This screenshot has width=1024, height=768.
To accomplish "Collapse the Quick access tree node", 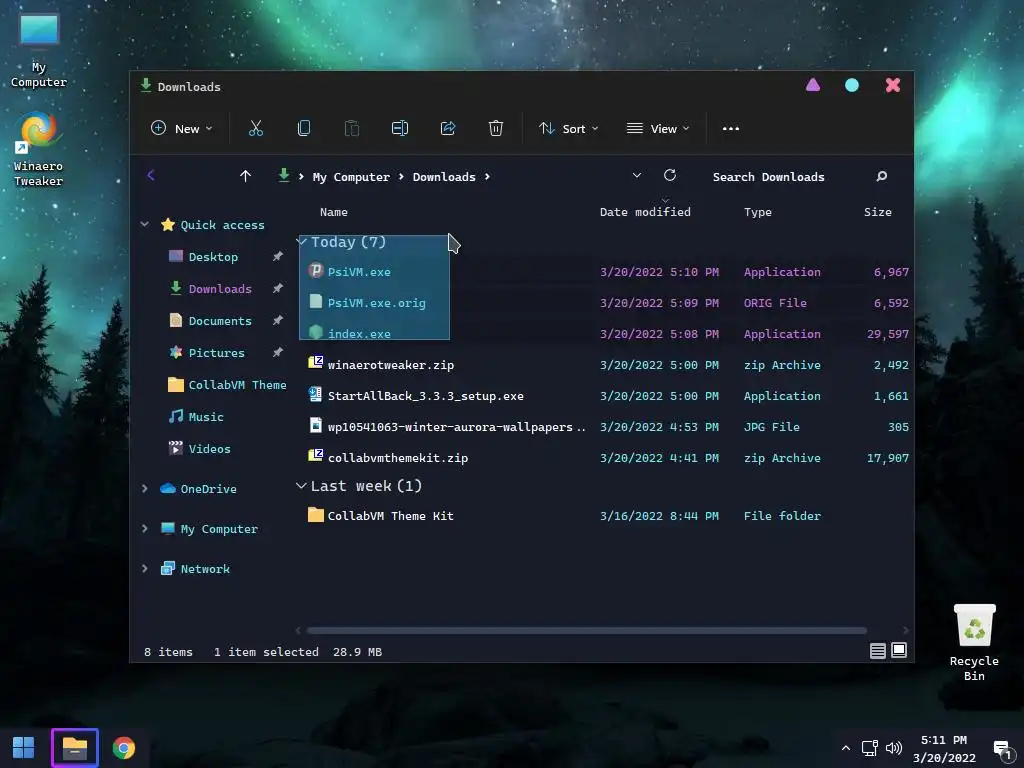I will (144, 225).
